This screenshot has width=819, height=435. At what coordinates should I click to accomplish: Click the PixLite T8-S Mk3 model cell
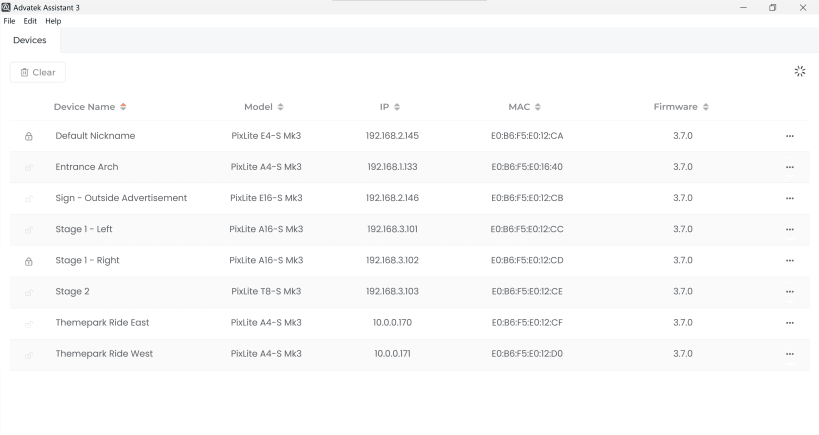click(x=266, y=291)
